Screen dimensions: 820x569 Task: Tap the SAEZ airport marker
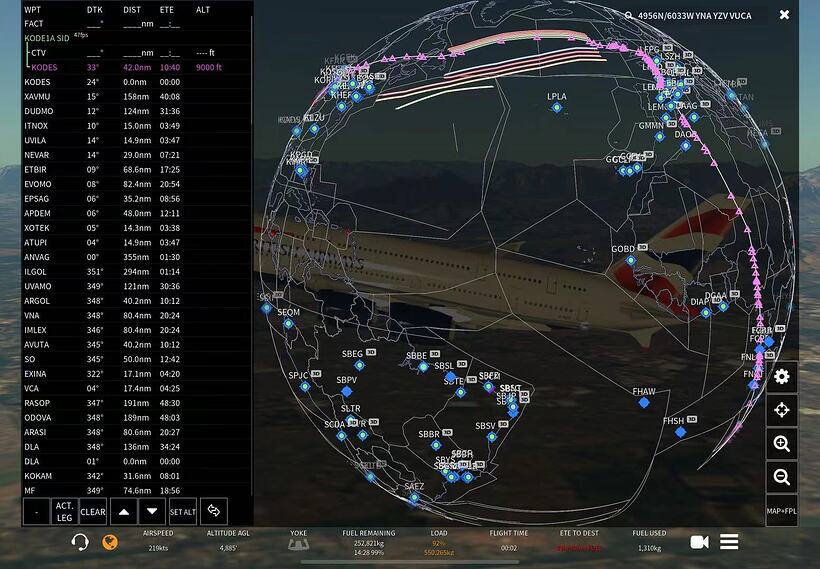click(x=414, y=497)
